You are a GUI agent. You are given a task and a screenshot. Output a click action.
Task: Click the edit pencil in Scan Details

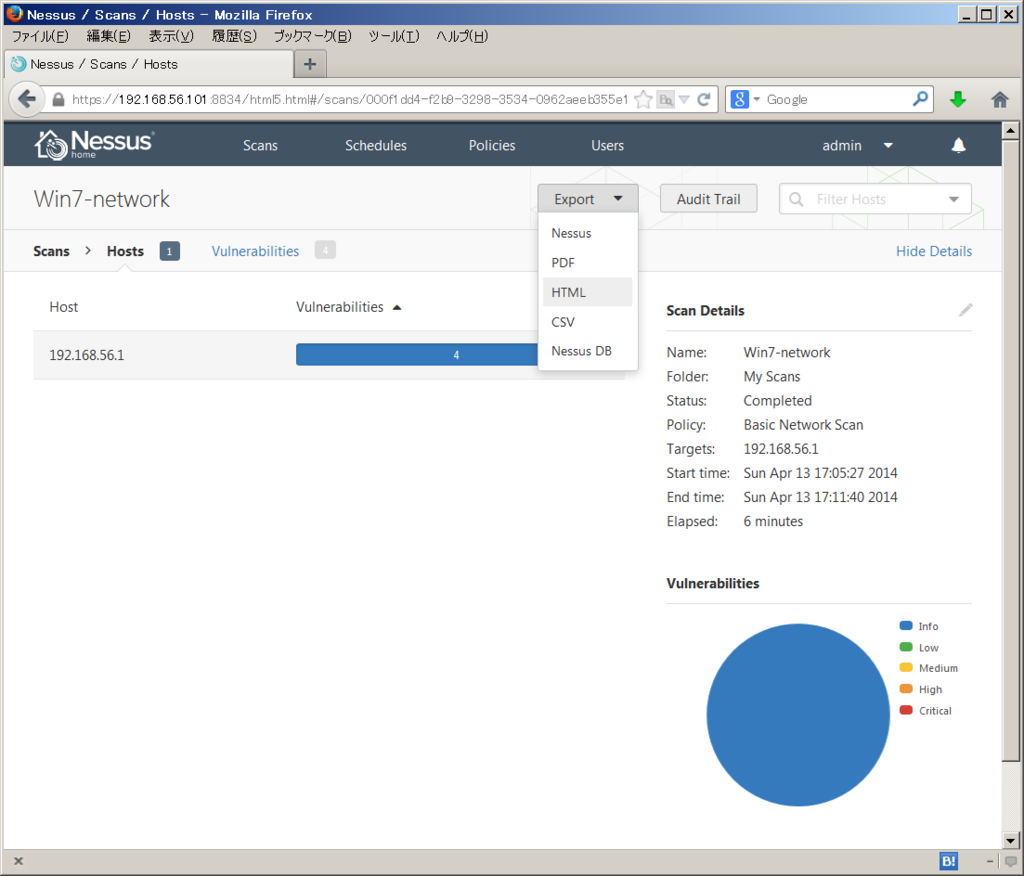[965, 310]
